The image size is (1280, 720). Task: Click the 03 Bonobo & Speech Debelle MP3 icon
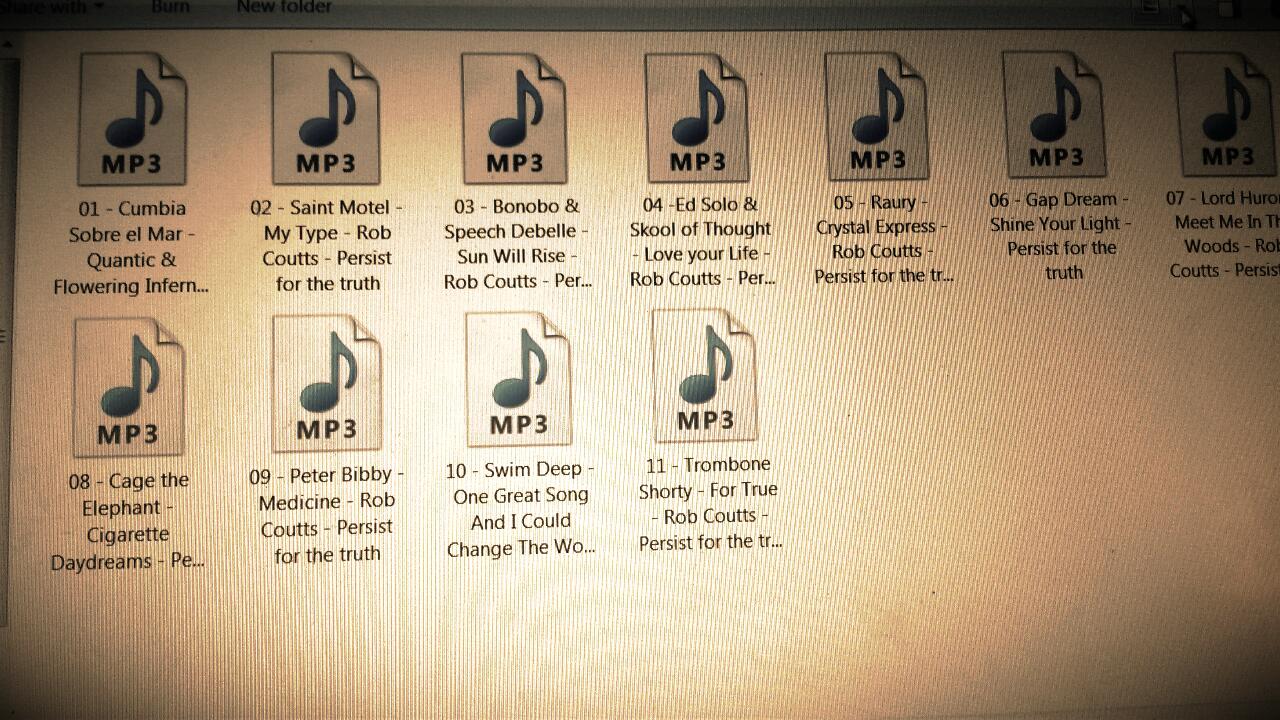(x=514, y=119)
